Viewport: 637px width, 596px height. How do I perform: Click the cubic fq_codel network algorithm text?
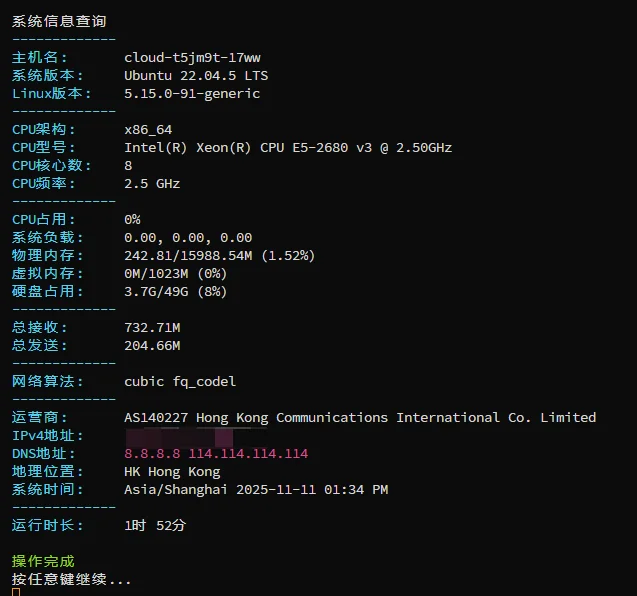pyautogui.click(x=180, y=381)
